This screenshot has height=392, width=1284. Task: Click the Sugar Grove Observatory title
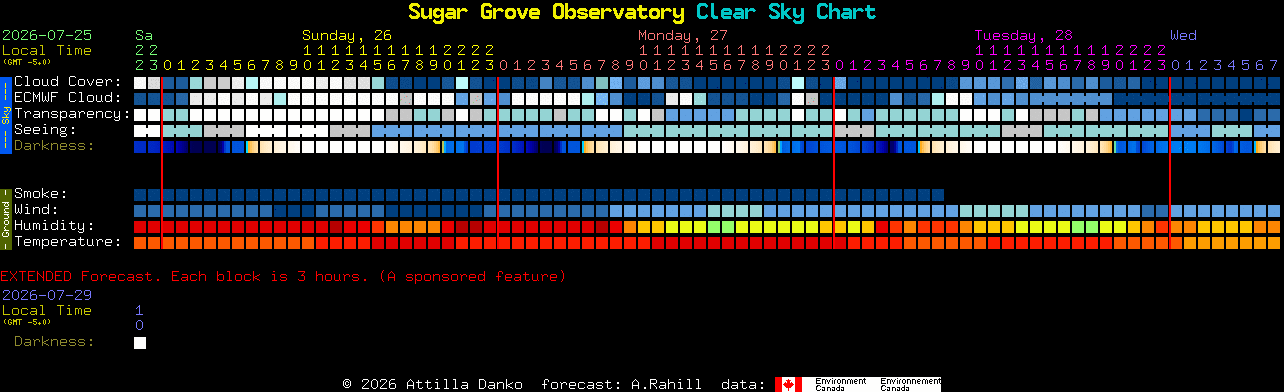pyautogui.click(x=546, y=12)
